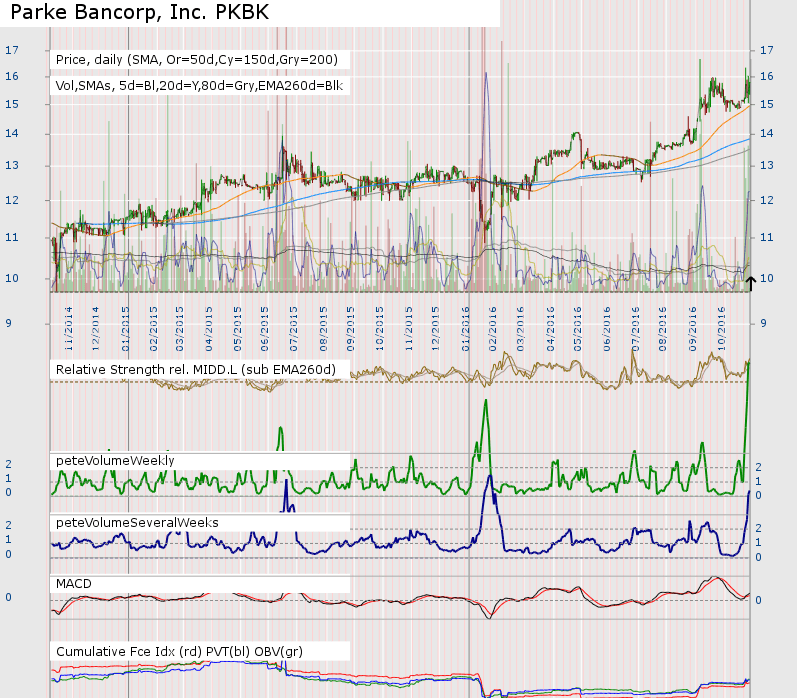Viewport: 797px width, 698px height.
Task: Select the 11 value on left price axis
Action: tap(12, 237)
